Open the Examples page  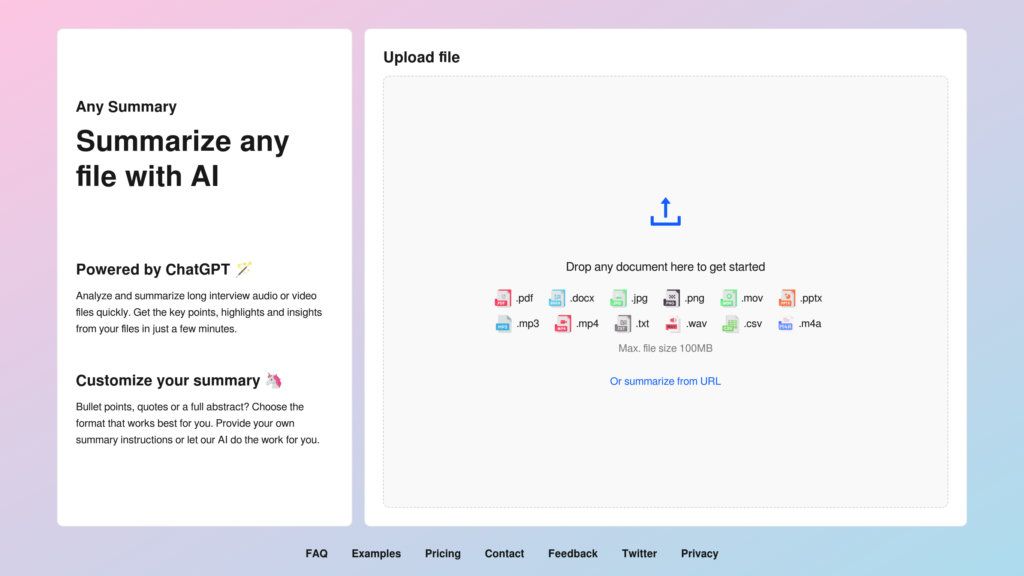pos(376,553)
